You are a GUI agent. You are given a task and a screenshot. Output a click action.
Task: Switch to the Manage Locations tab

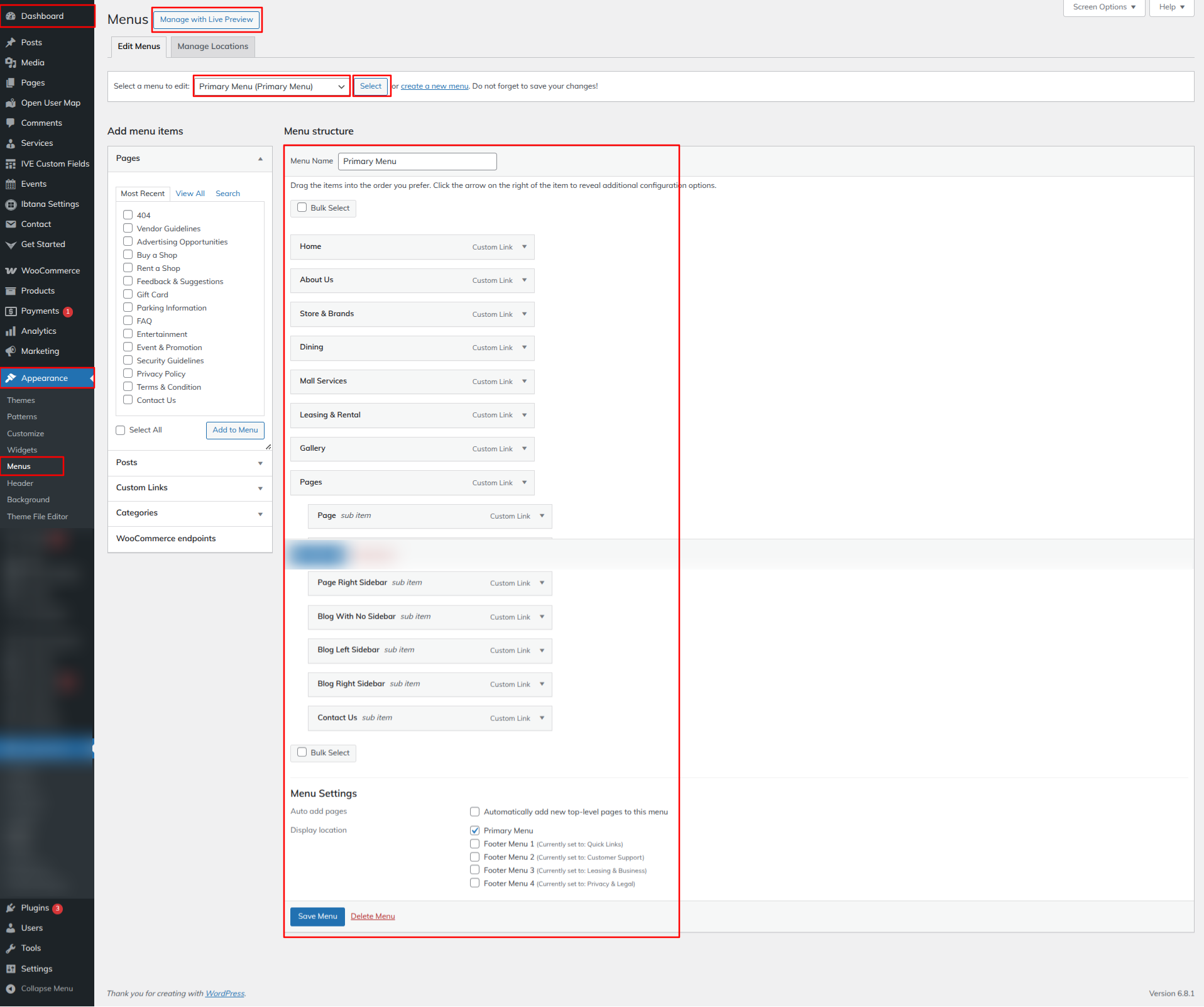[212, 47]
